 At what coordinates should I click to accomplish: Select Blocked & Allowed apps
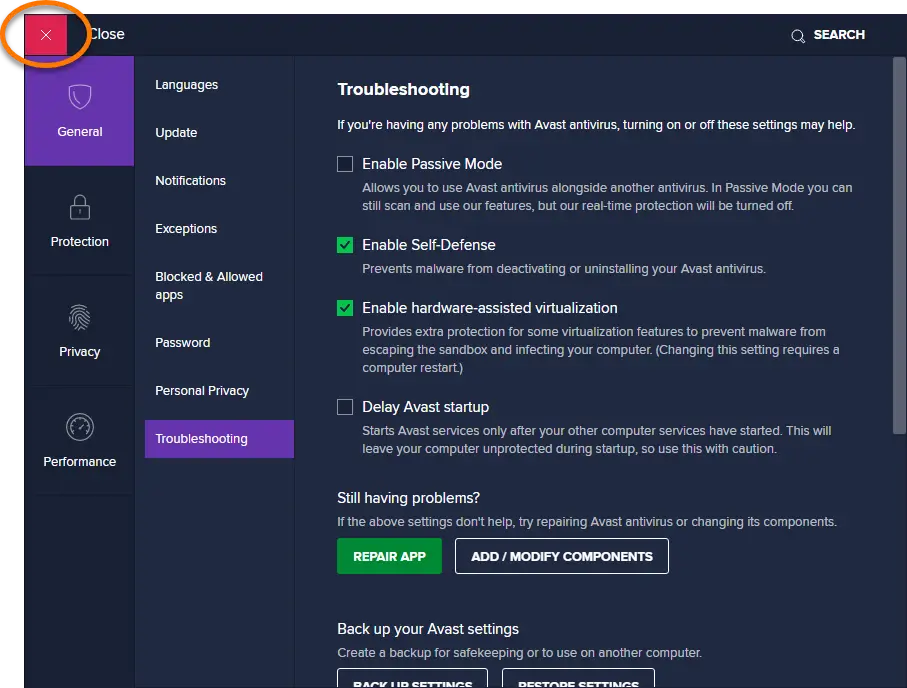pos(209,285)
